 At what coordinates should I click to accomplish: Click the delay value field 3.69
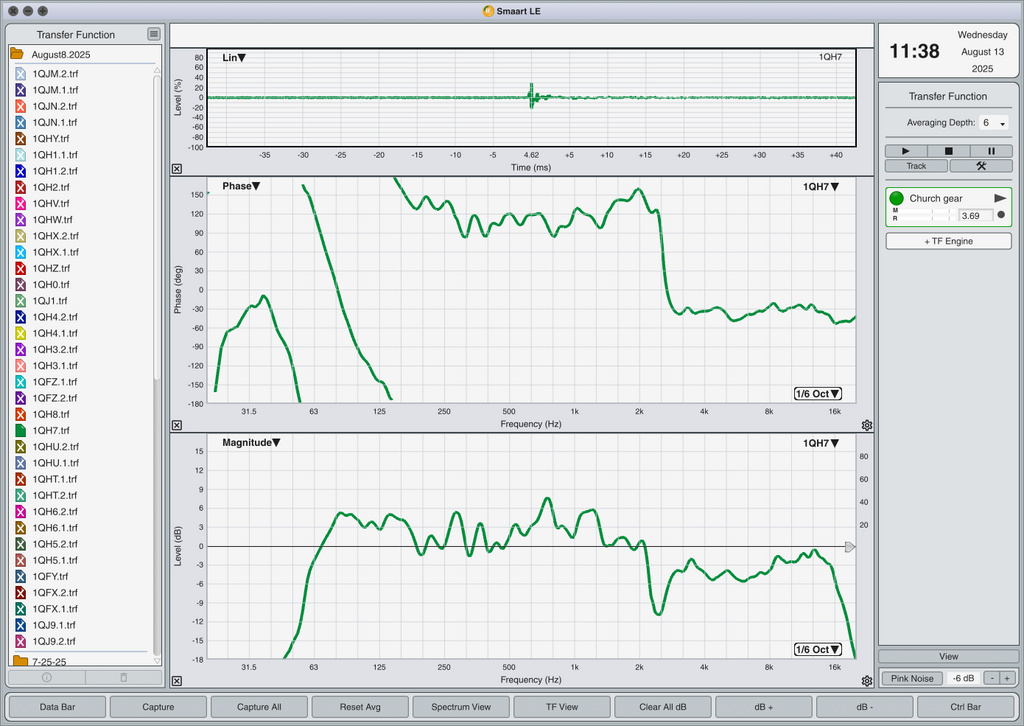[x=975, y=215]
